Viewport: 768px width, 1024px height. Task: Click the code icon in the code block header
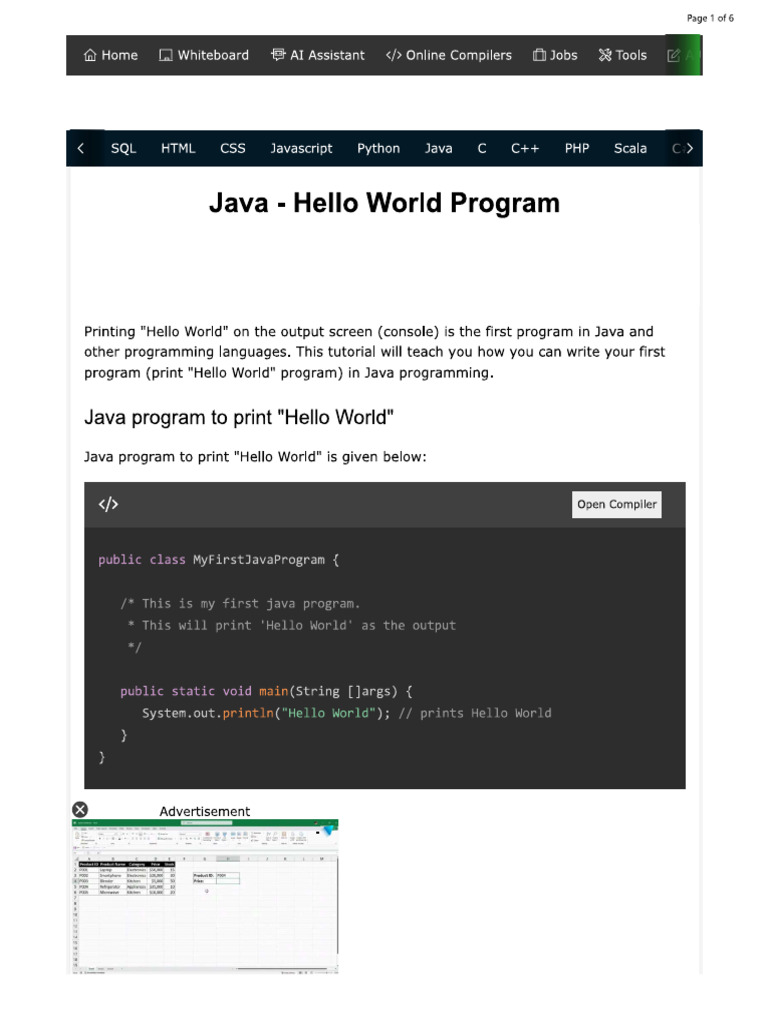click(108, 504)
